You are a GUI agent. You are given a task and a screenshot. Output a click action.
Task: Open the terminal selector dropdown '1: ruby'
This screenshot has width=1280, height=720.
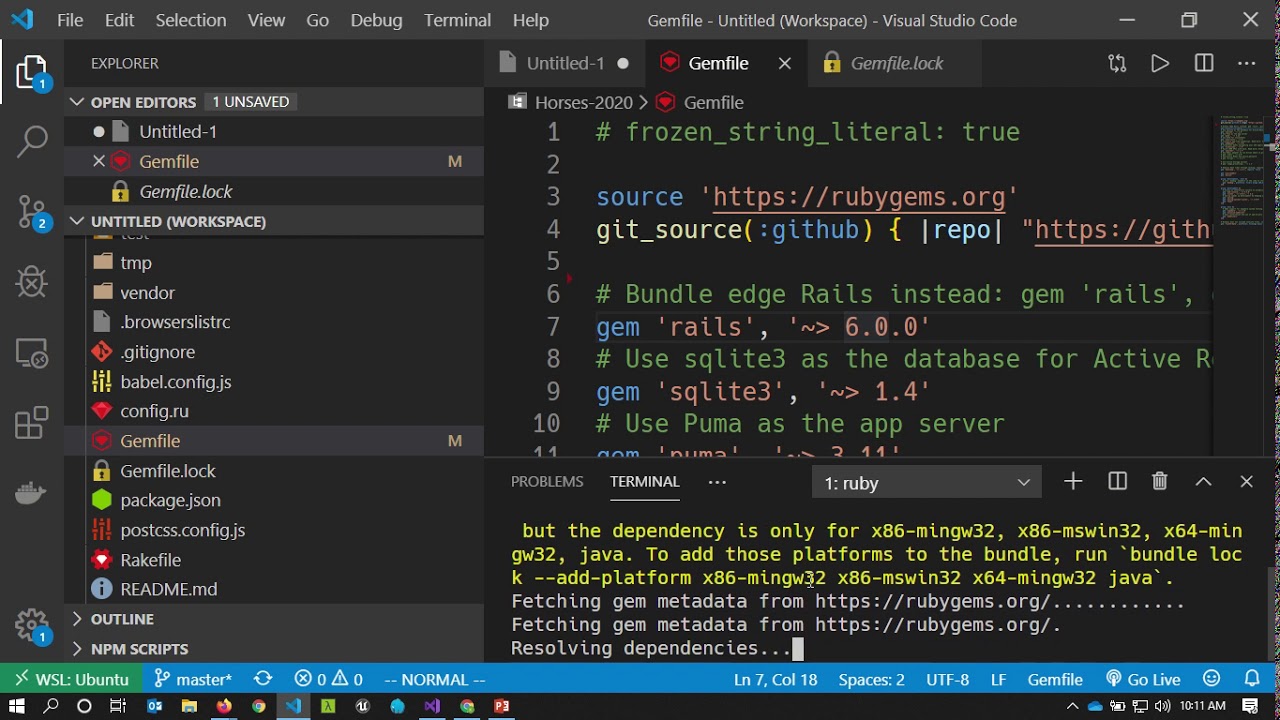tap(927, 483)
